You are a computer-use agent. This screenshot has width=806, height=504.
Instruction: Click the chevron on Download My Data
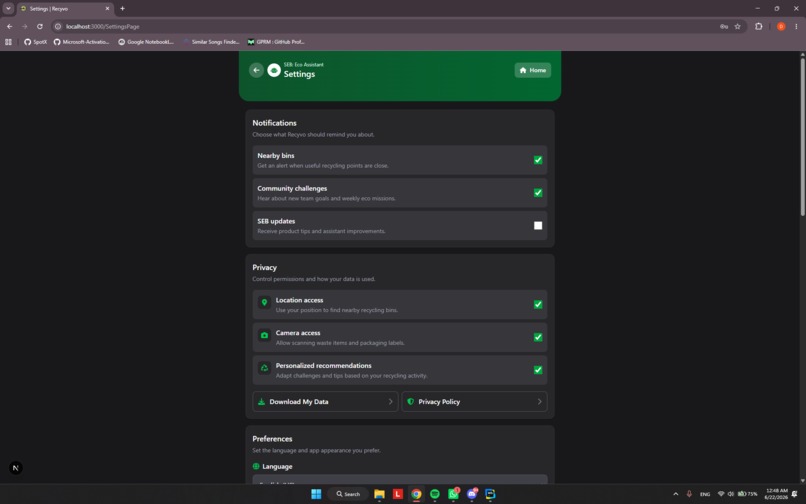[390, 402]
